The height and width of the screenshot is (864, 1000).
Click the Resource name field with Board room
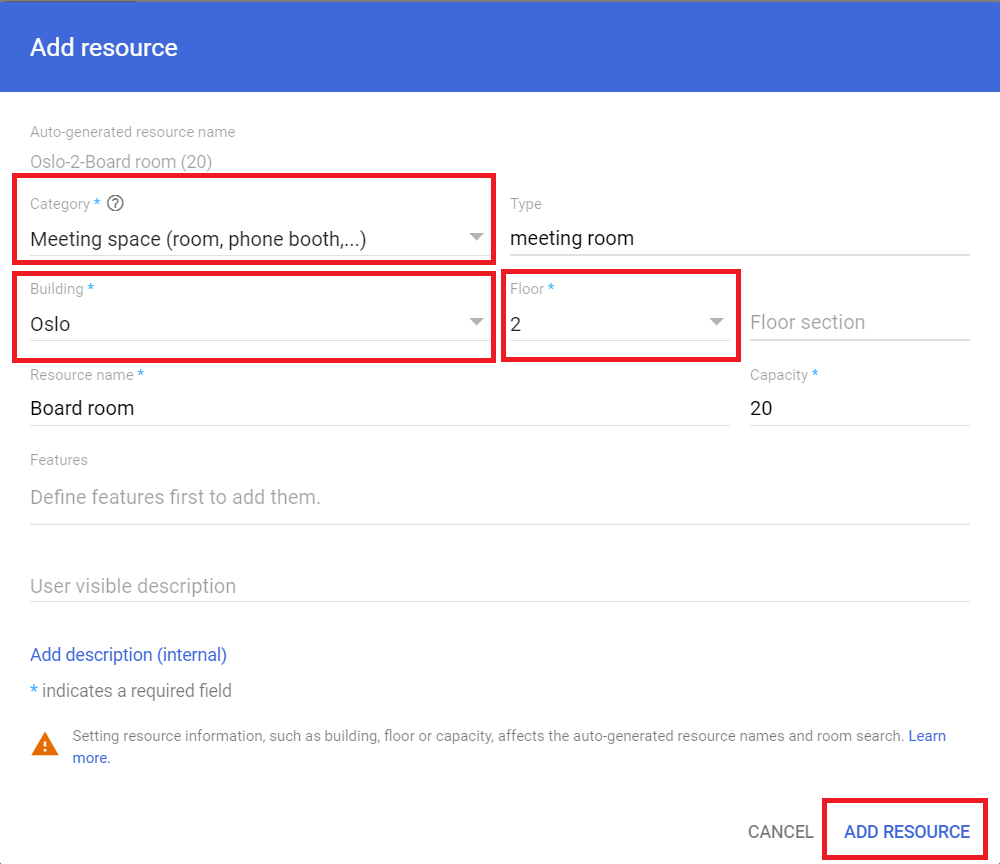pos(379,408)
